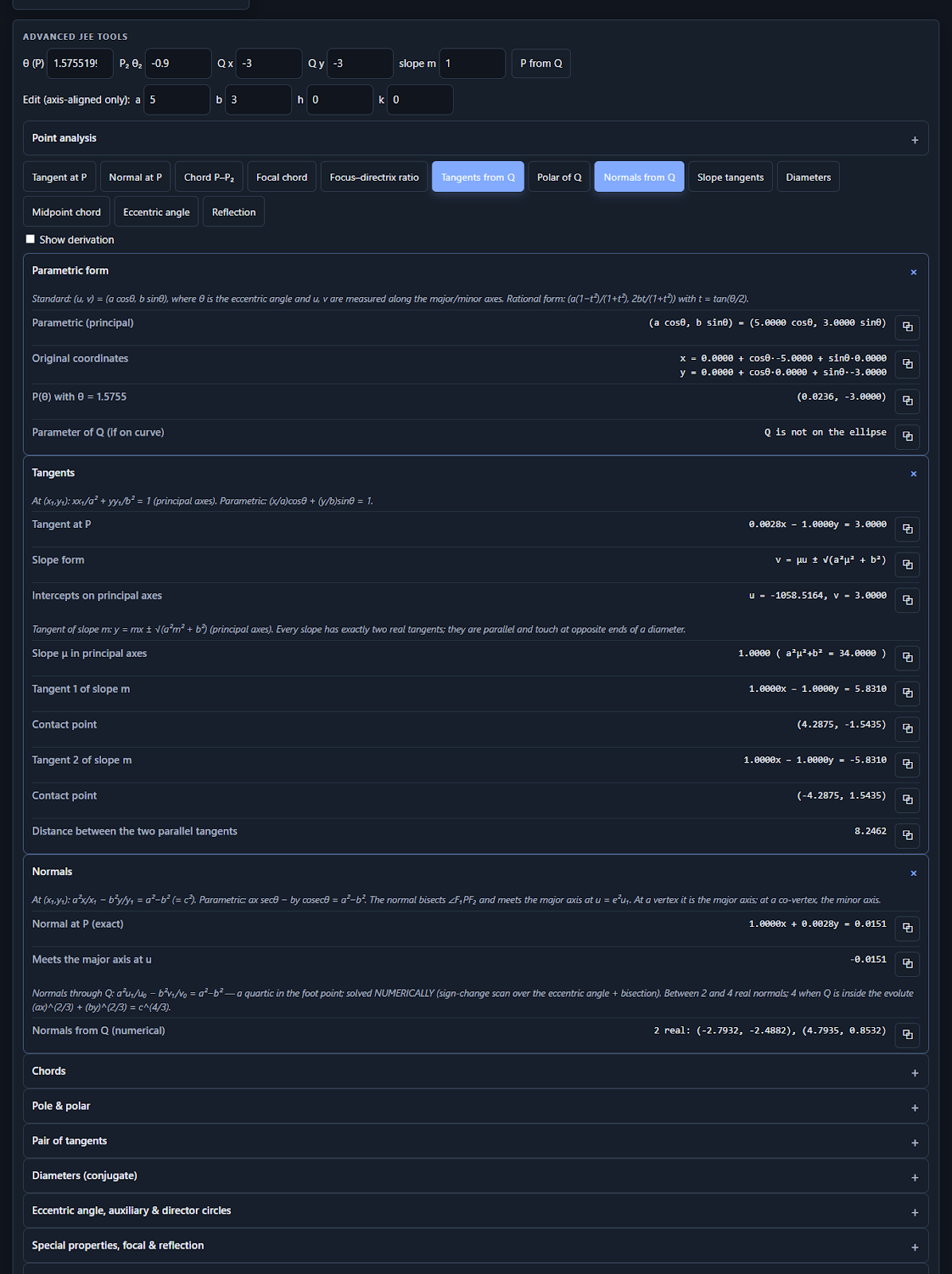Screen dimensions: 952x1274
Task: Select the Eccentric angle button
Action: pyautogui.click(x=157, y=212)
